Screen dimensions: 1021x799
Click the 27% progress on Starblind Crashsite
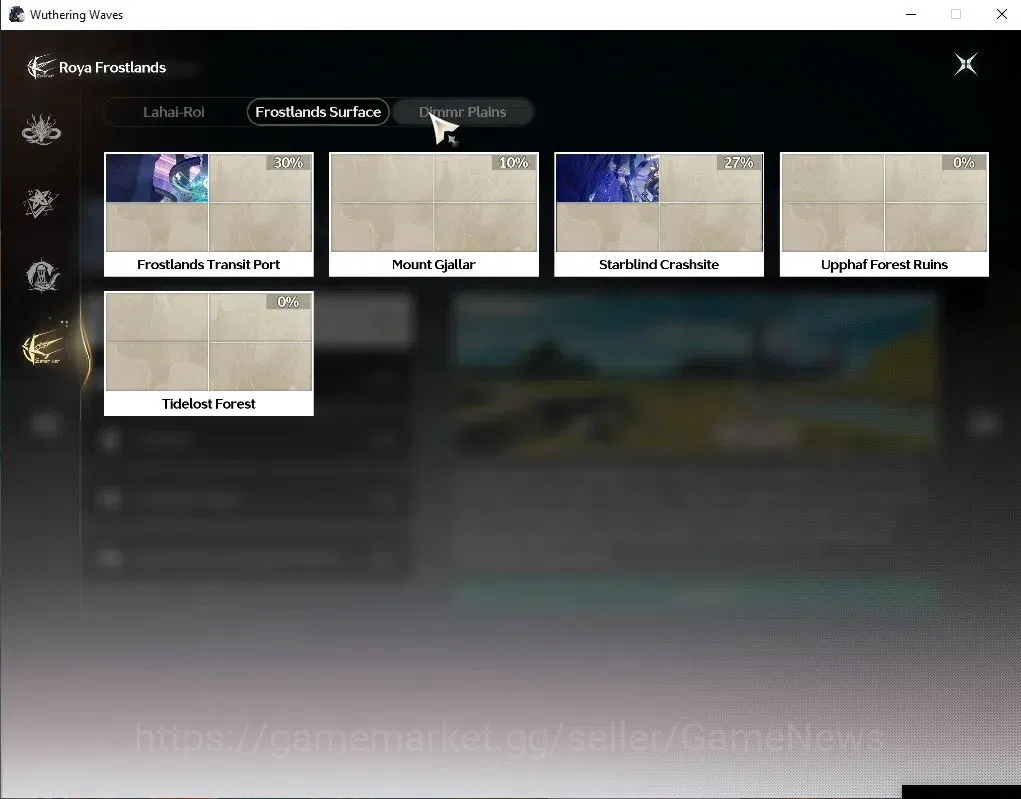739,163
